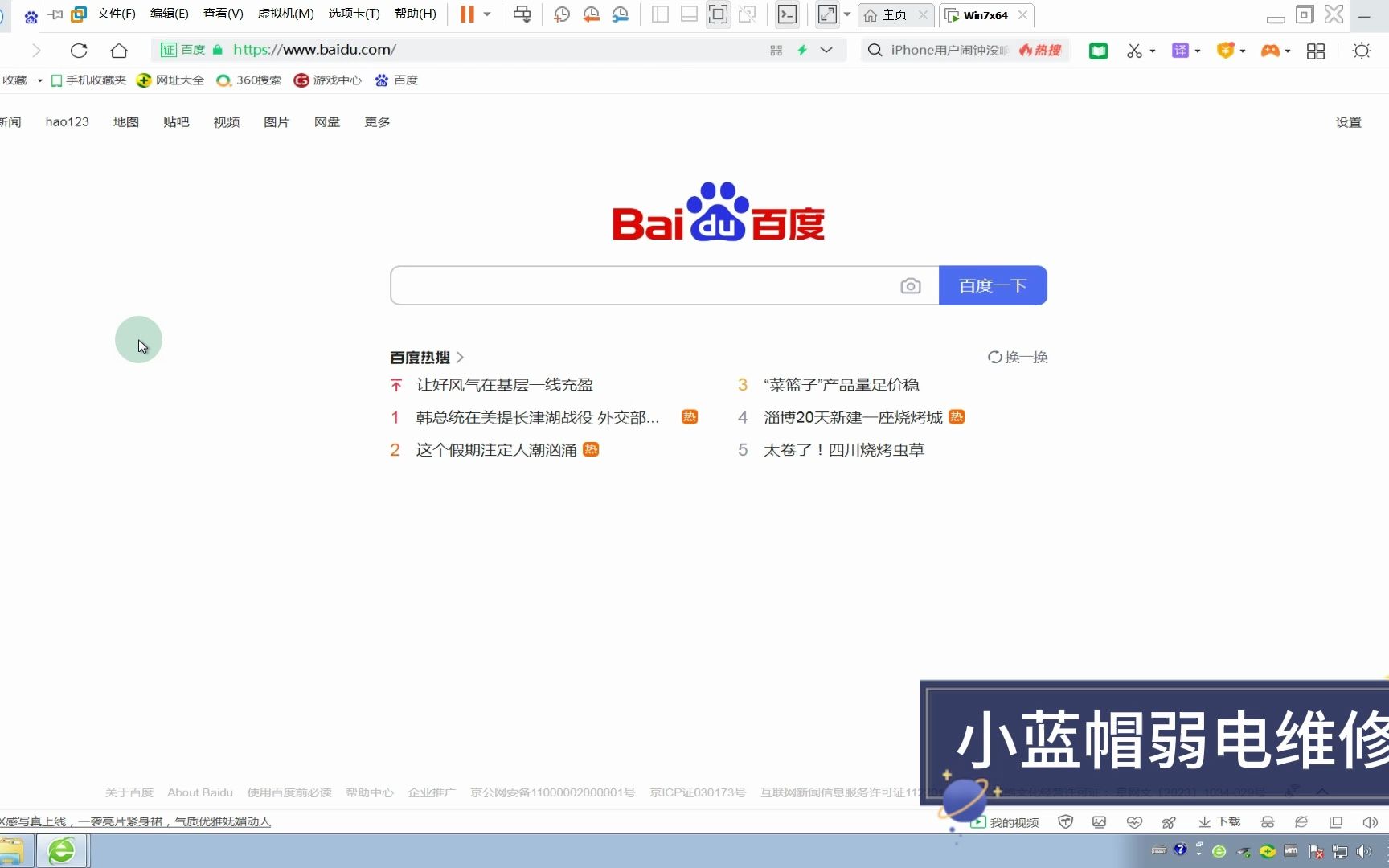Click the hao123 navigation link

point(68,122)
